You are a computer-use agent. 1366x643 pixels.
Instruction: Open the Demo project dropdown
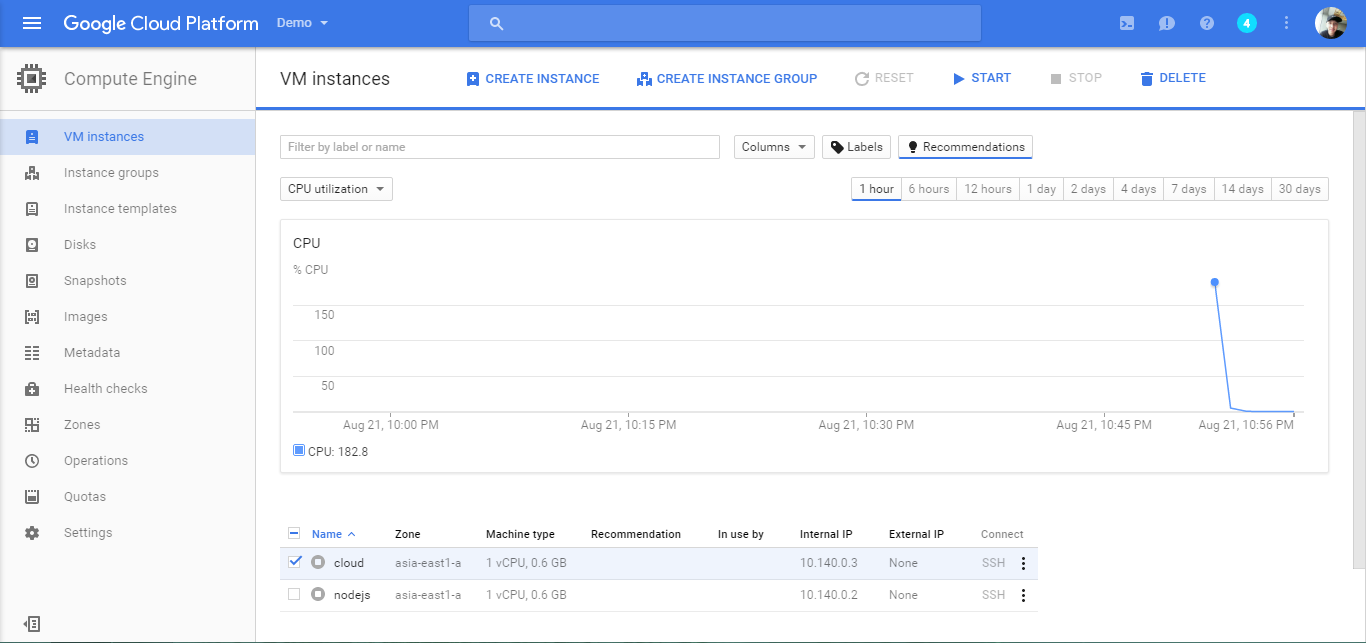tap(303, 23)
